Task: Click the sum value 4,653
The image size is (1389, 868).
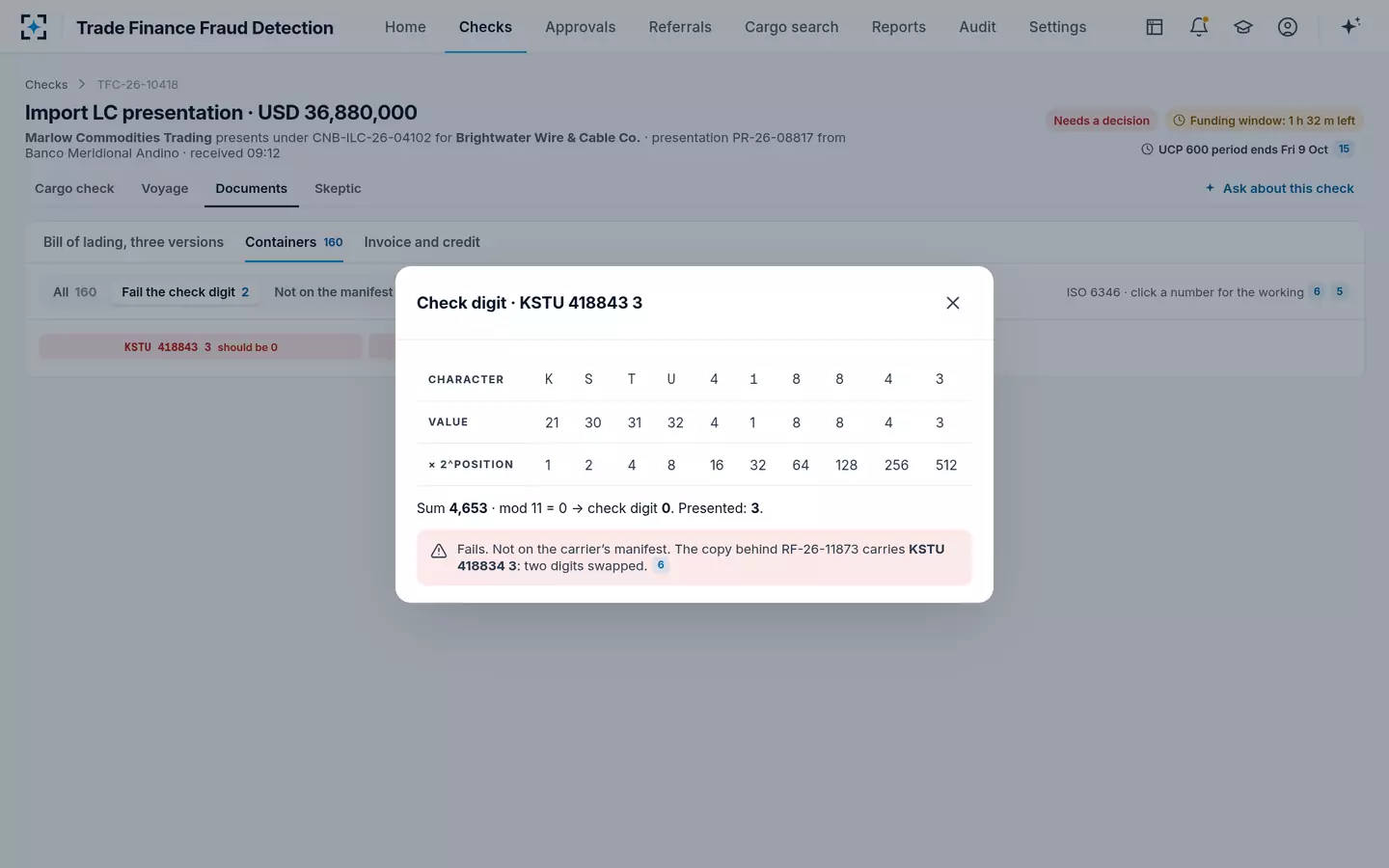Action: click(468, 508)
